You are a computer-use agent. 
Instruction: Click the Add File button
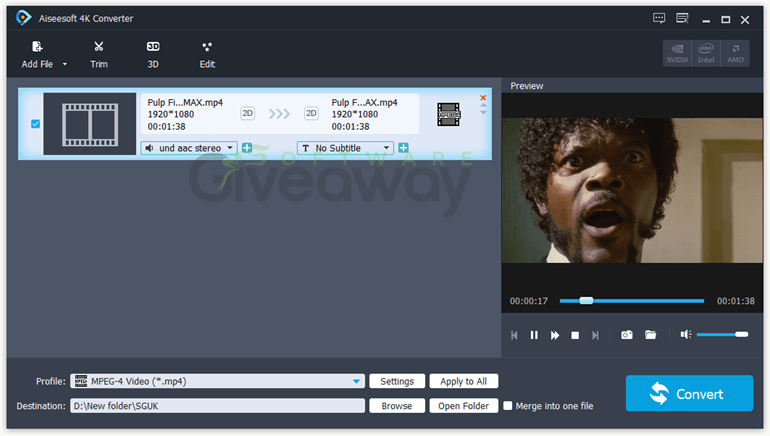pos(37,54)
